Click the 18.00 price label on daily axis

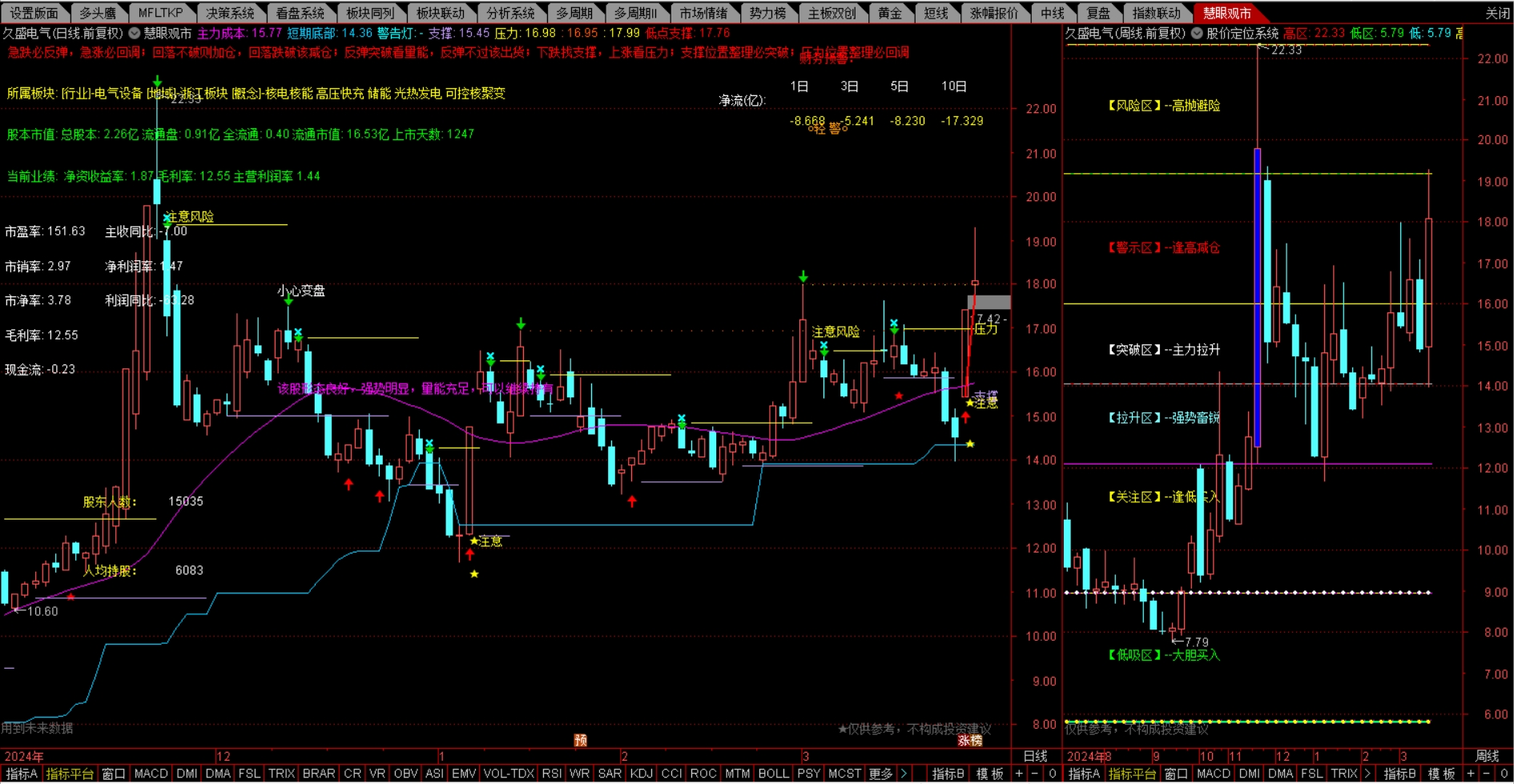1041,284
